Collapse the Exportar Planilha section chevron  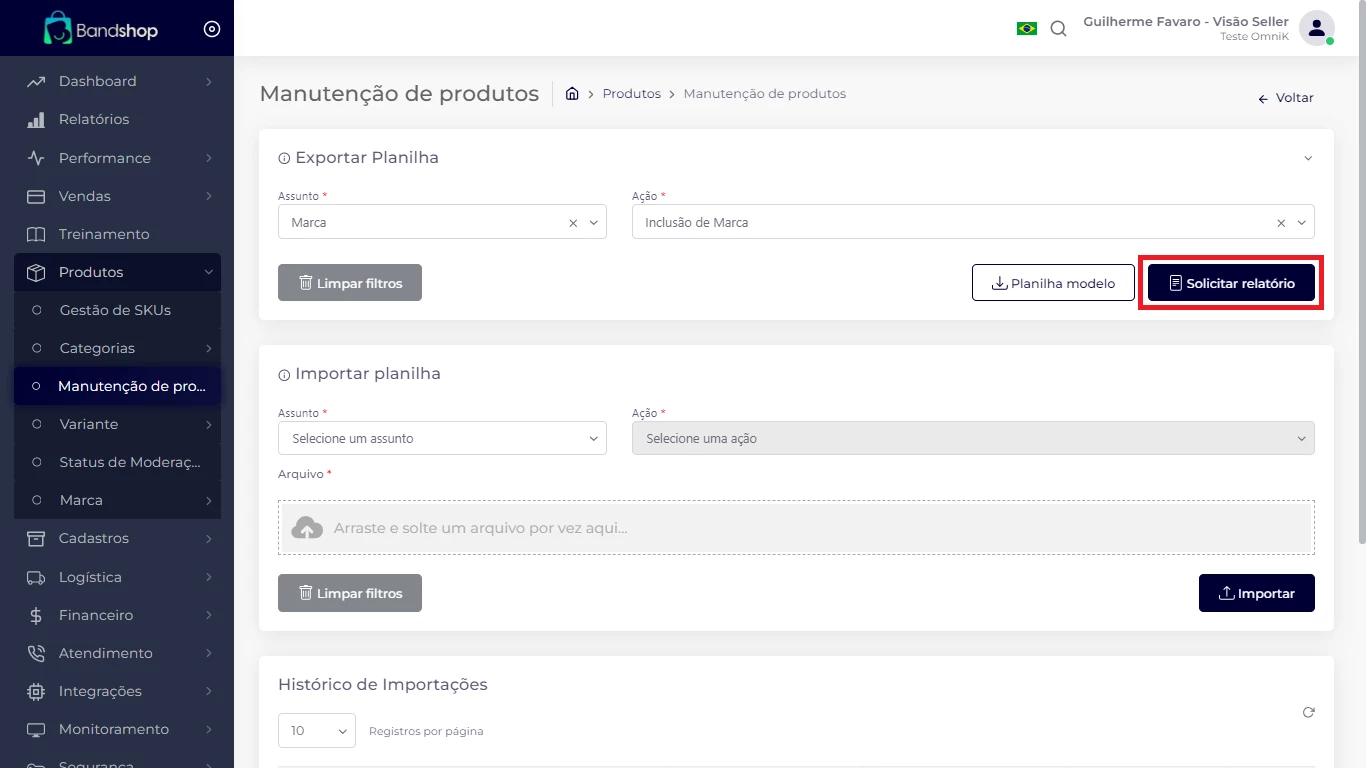[x=1308, y=158]
